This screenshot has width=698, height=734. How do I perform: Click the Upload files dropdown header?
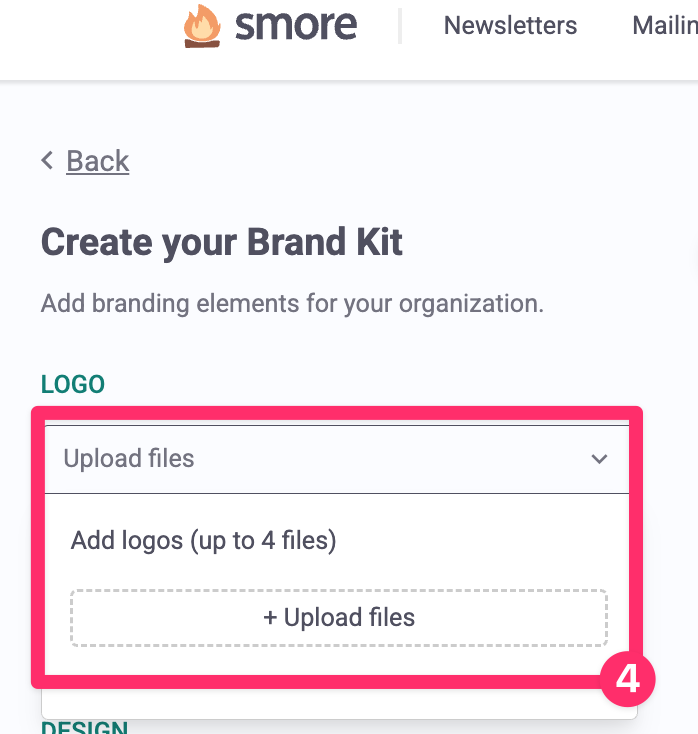click(x=300, y=459)
